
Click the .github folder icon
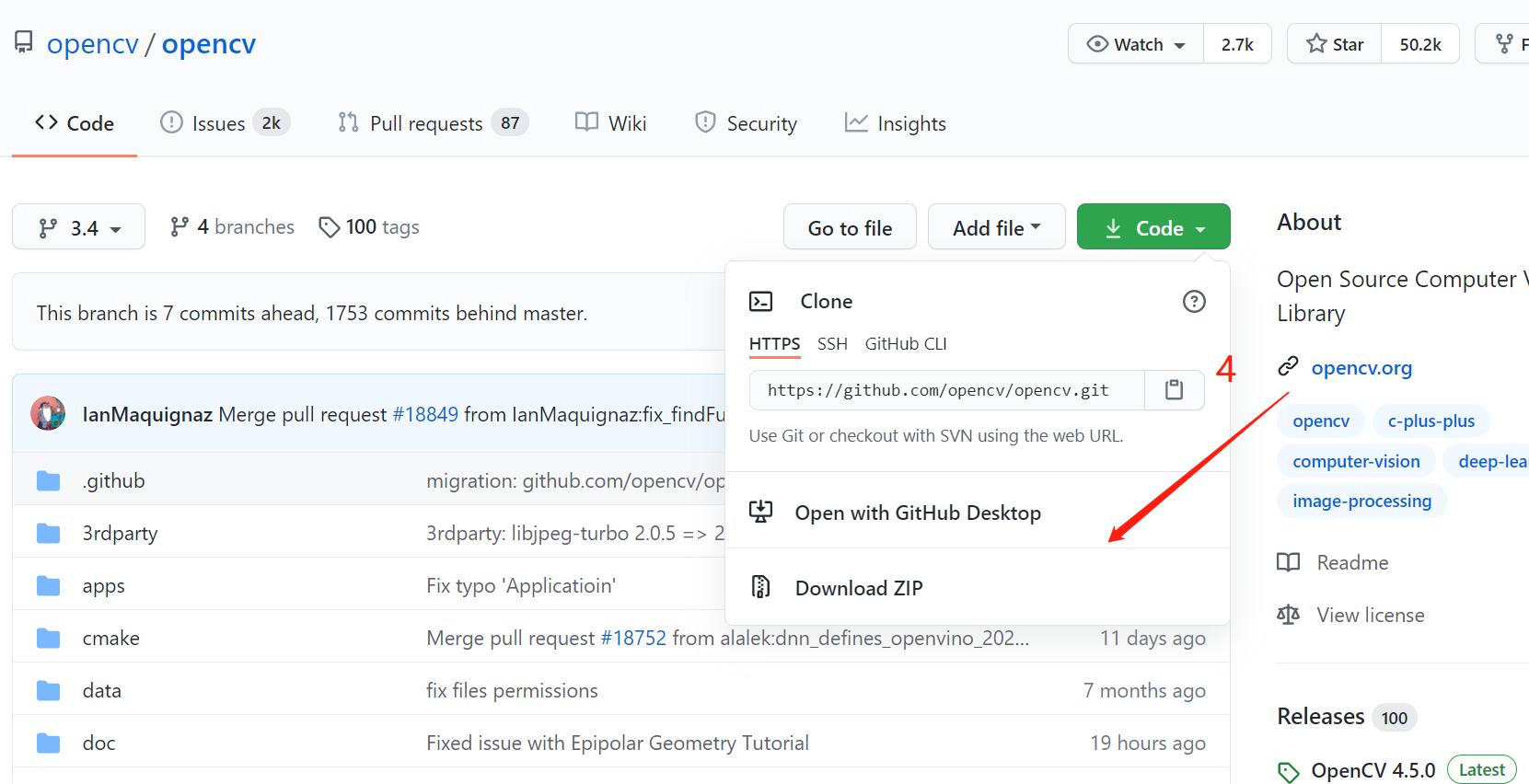coord(48,480)
